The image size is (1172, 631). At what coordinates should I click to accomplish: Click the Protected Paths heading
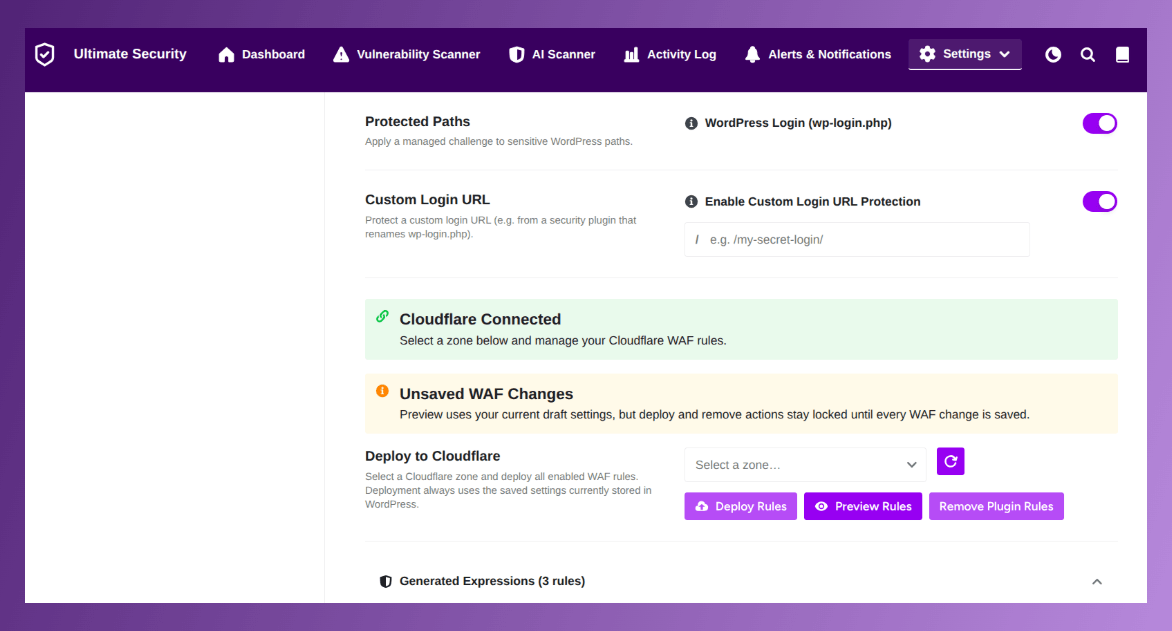click(417, 122)
